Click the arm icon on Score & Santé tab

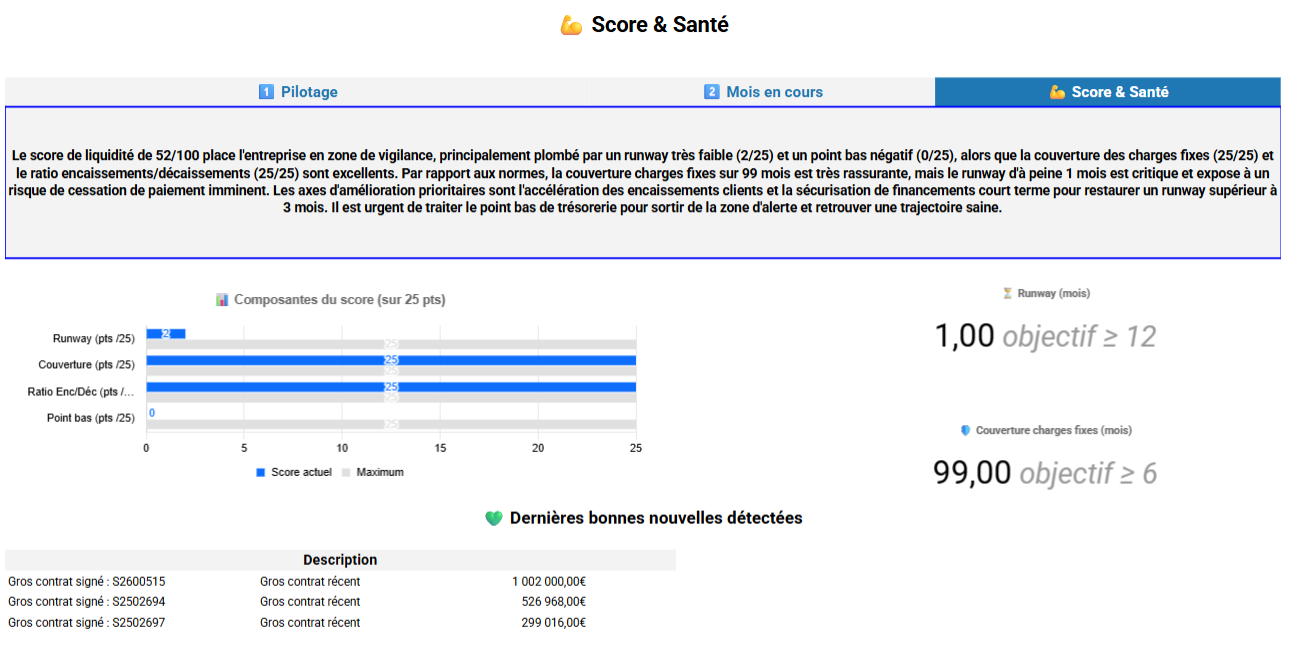click(x=1057, y=92)
